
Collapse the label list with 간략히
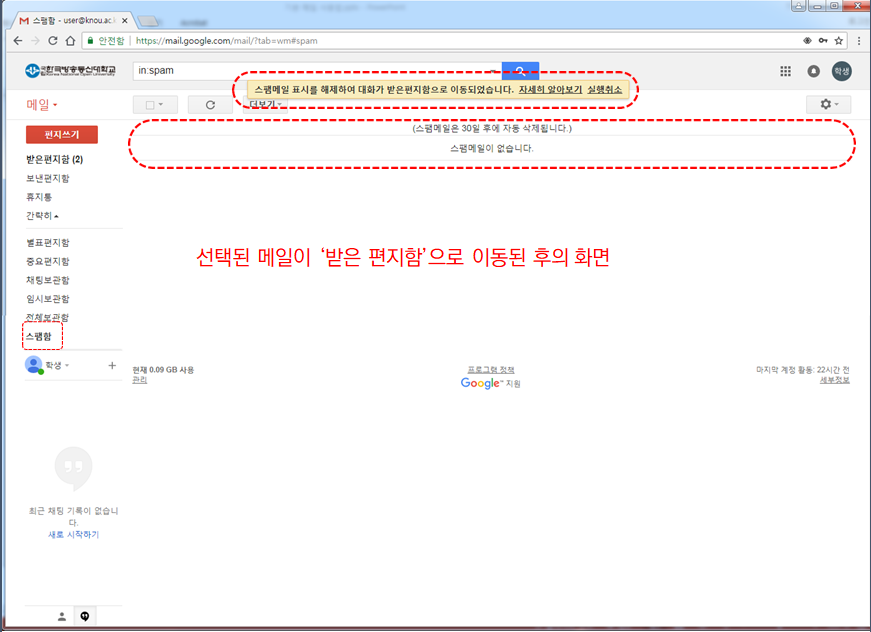[x=42, y=215]
